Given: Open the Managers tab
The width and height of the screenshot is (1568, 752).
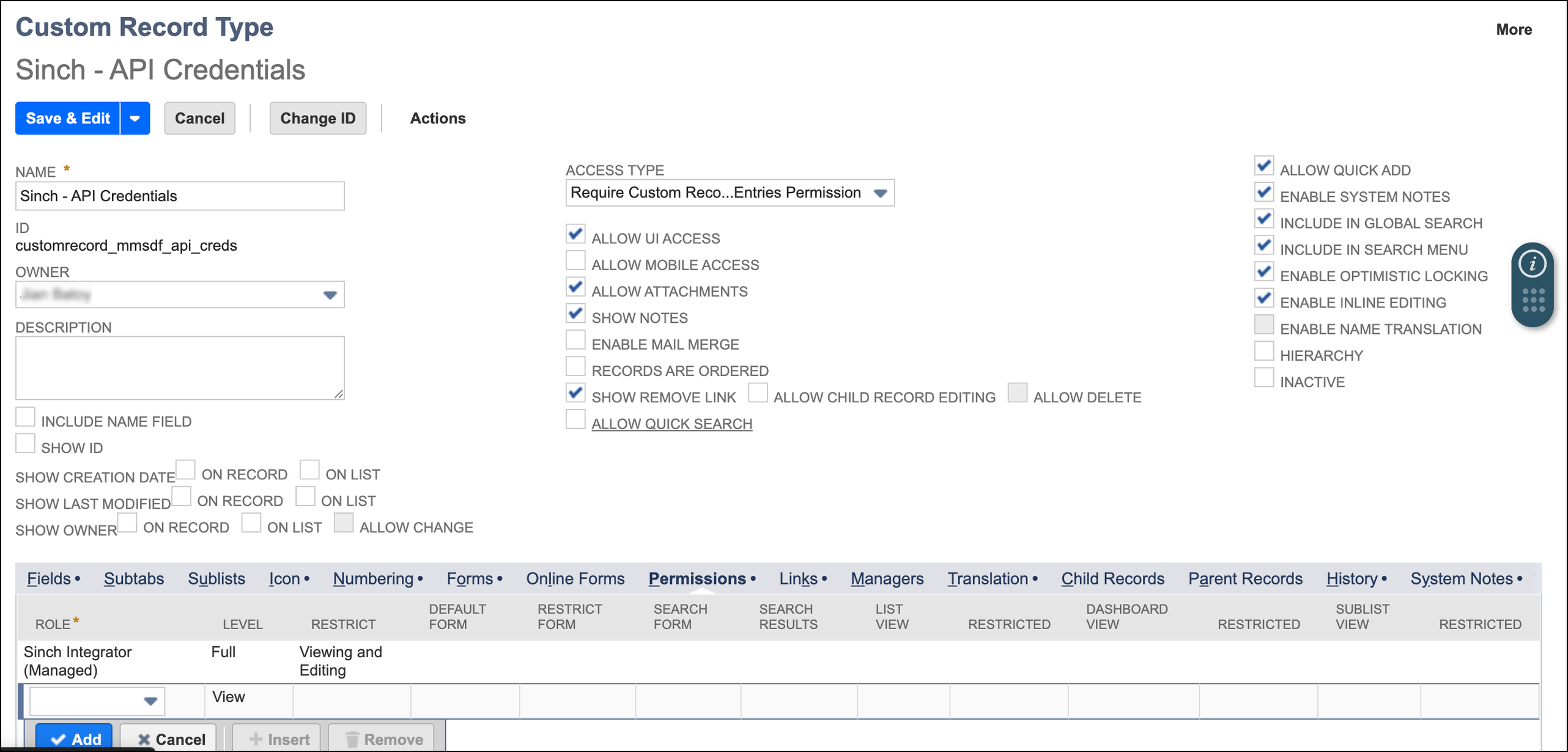Looking at the screenshot, I should [x=887, y=578].
